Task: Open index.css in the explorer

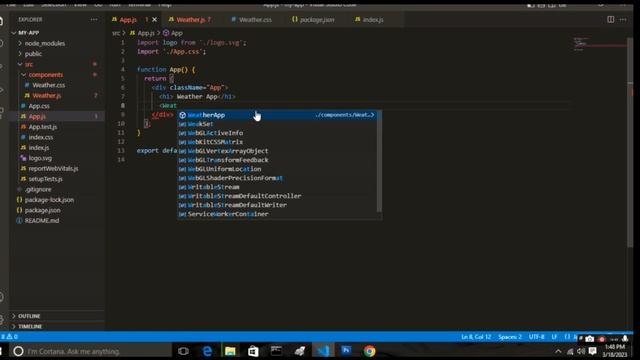Action: 40,138
